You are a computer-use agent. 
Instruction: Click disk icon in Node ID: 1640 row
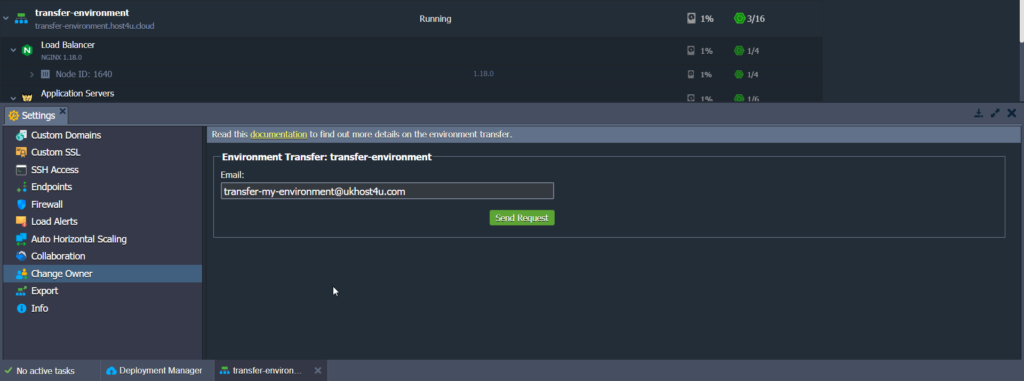point(691,75)
